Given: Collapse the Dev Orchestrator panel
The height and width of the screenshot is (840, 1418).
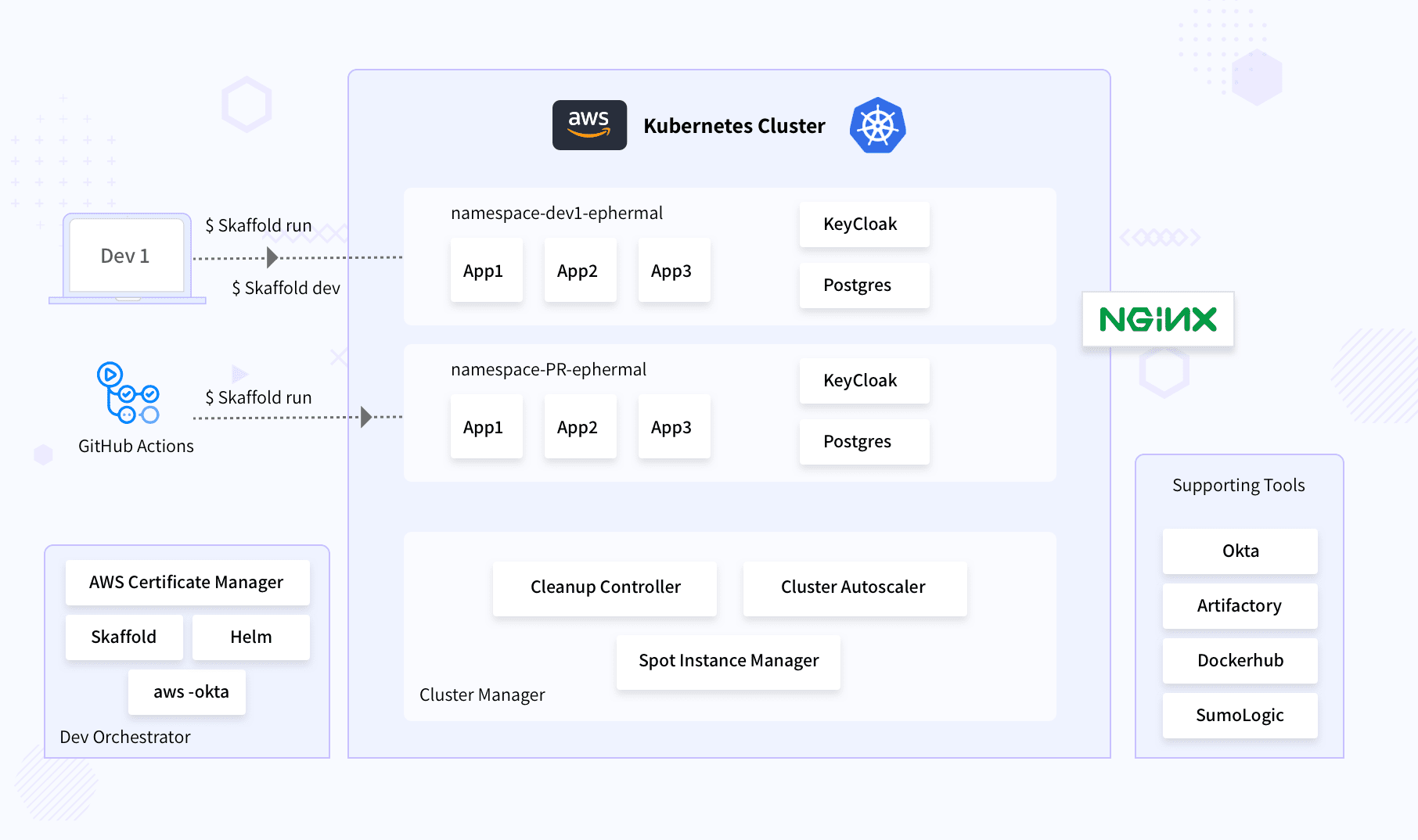Looking at the screenshot, I should 124,737.
